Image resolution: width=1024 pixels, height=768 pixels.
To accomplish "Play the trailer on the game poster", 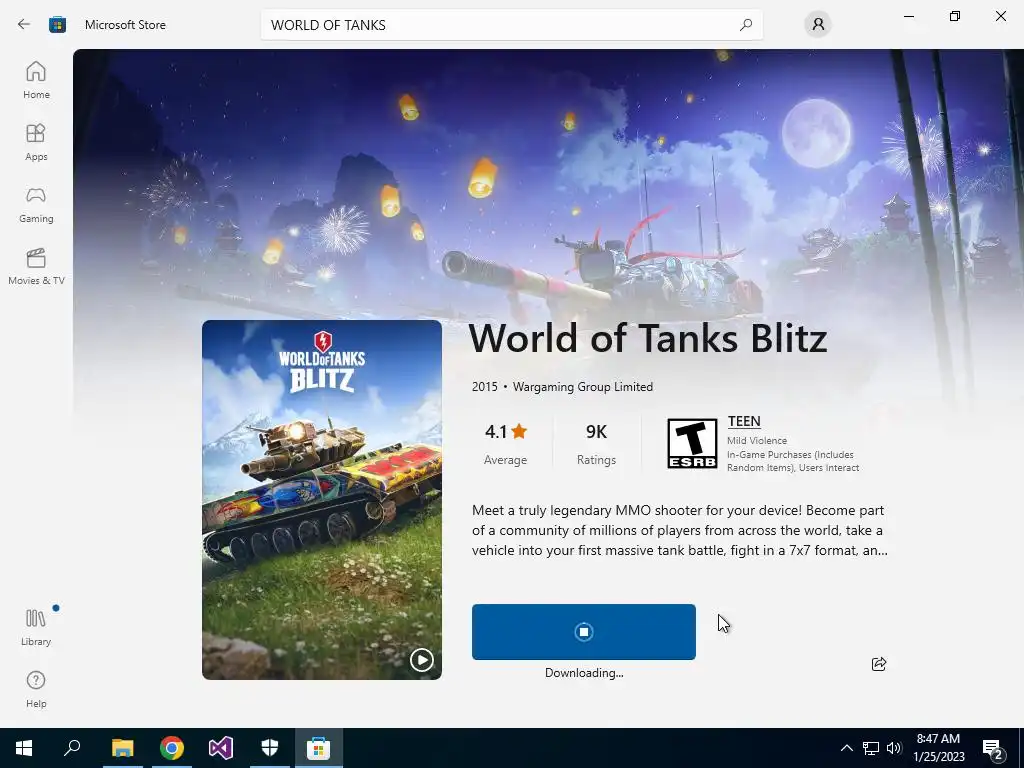I will tap(421, 660).
